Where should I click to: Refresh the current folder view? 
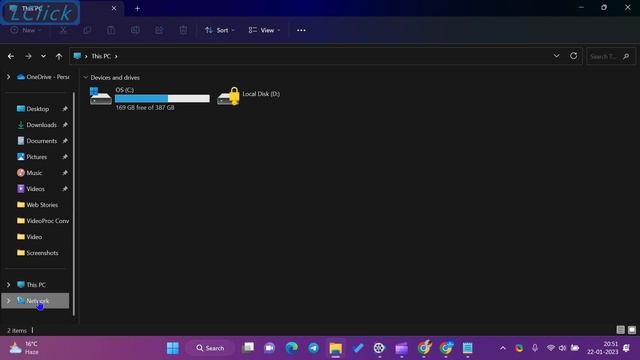[573, 56]
